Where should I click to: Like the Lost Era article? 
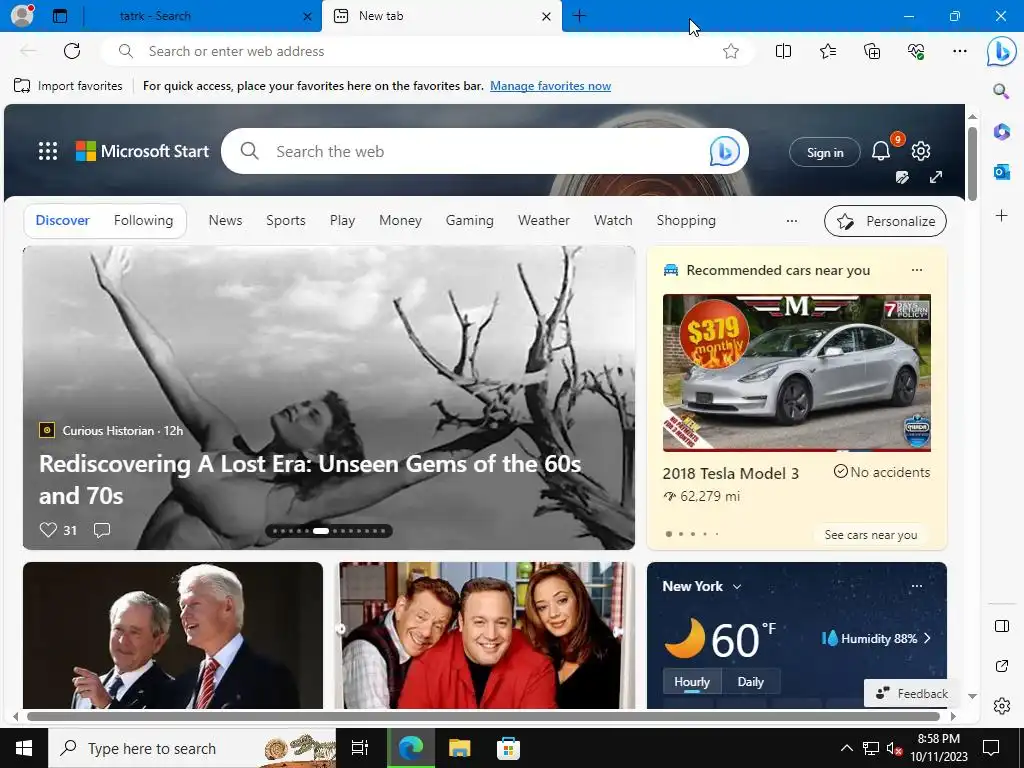pyautogui.click(x=48, y=530)
